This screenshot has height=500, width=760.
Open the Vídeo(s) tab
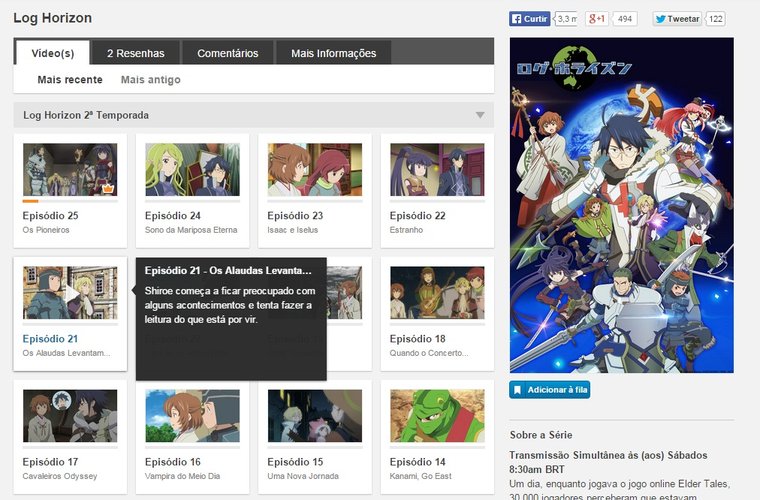point(53,53)
